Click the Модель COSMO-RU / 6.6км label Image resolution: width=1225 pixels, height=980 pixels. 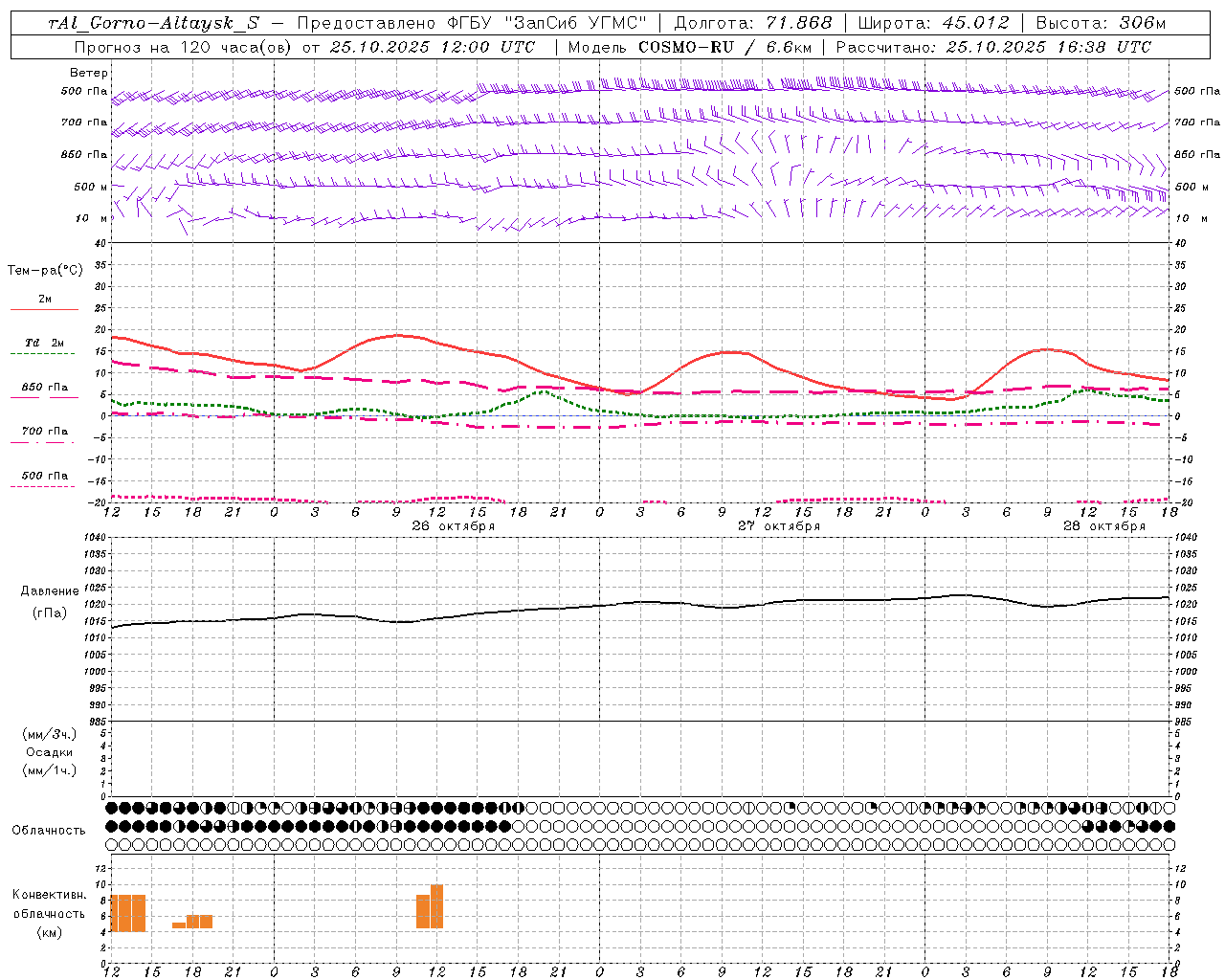689,46
